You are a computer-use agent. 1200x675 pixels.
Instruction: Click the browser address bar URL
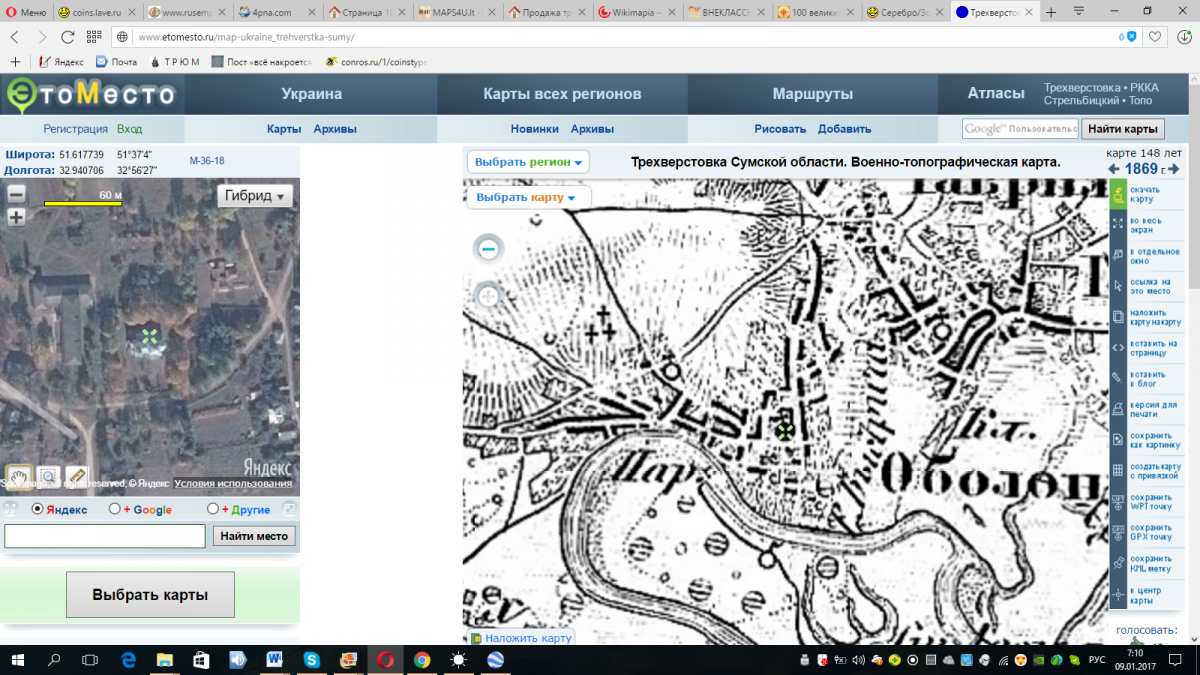click(x=246, y=37)
